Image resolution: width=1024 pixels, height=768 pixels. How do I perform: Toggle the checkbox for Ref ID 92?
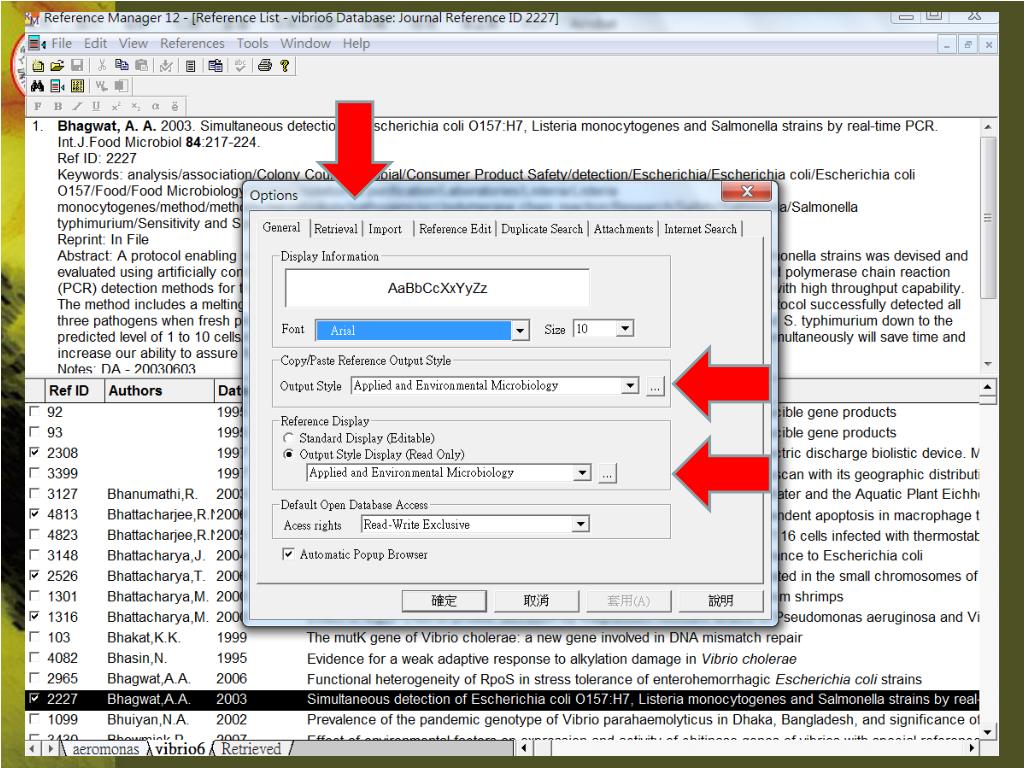coord(34,412)
